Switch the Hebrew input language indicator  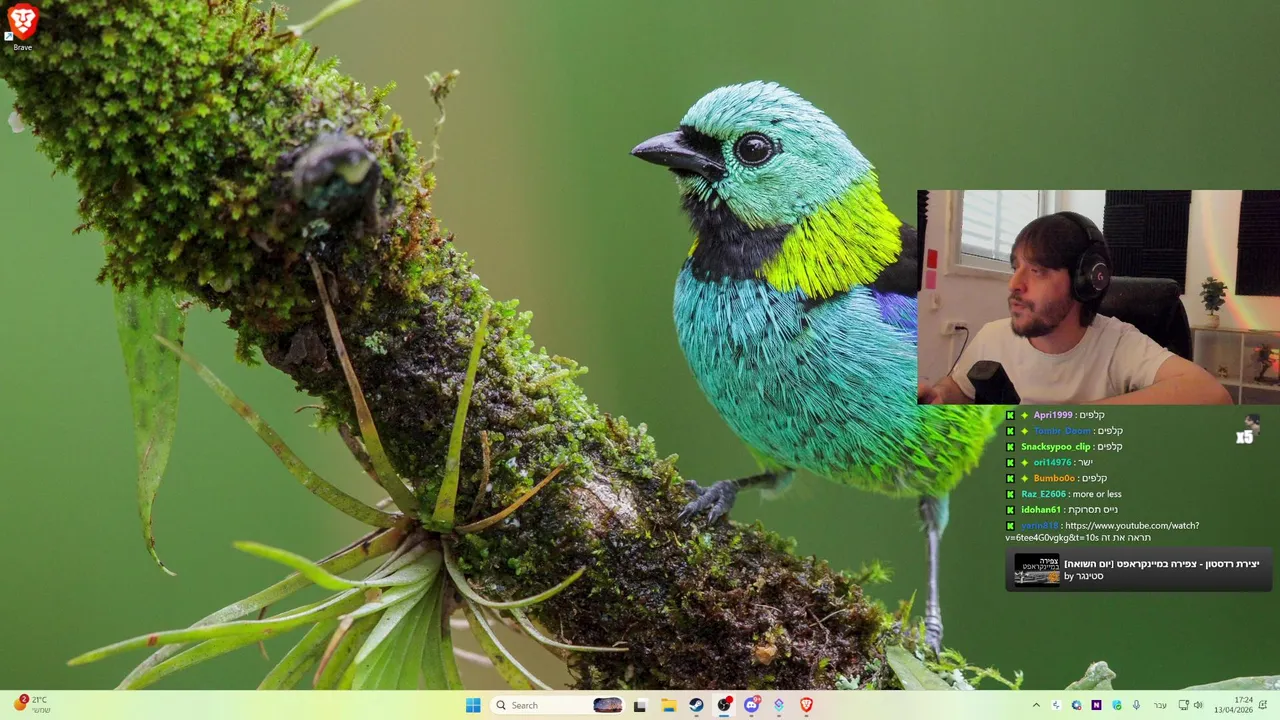click(1160, 705)
